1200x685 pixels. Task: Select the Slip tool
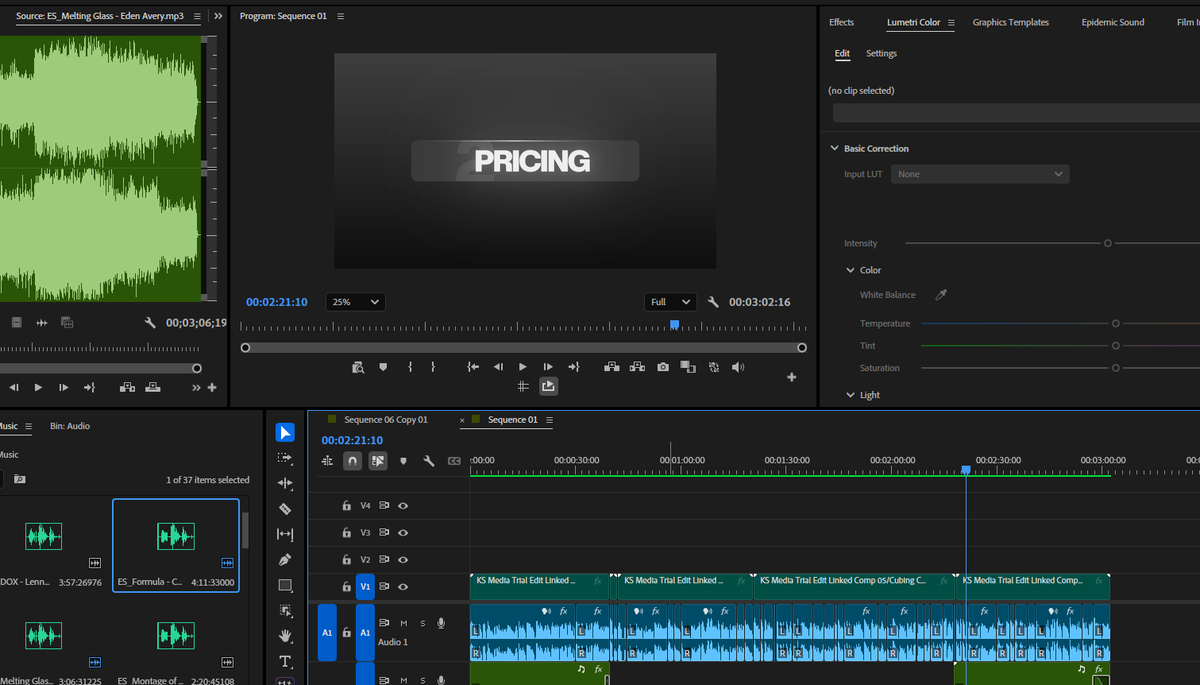tap(285, 534)
